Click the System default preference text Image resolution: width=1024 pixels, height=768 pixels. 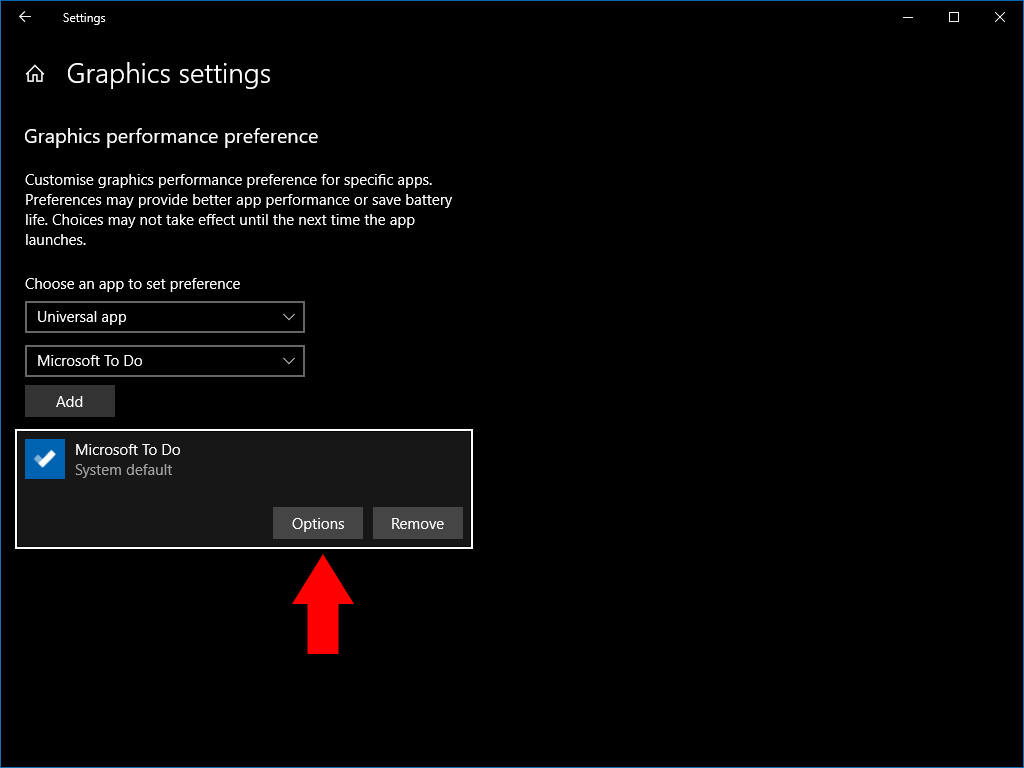(123, 470)
